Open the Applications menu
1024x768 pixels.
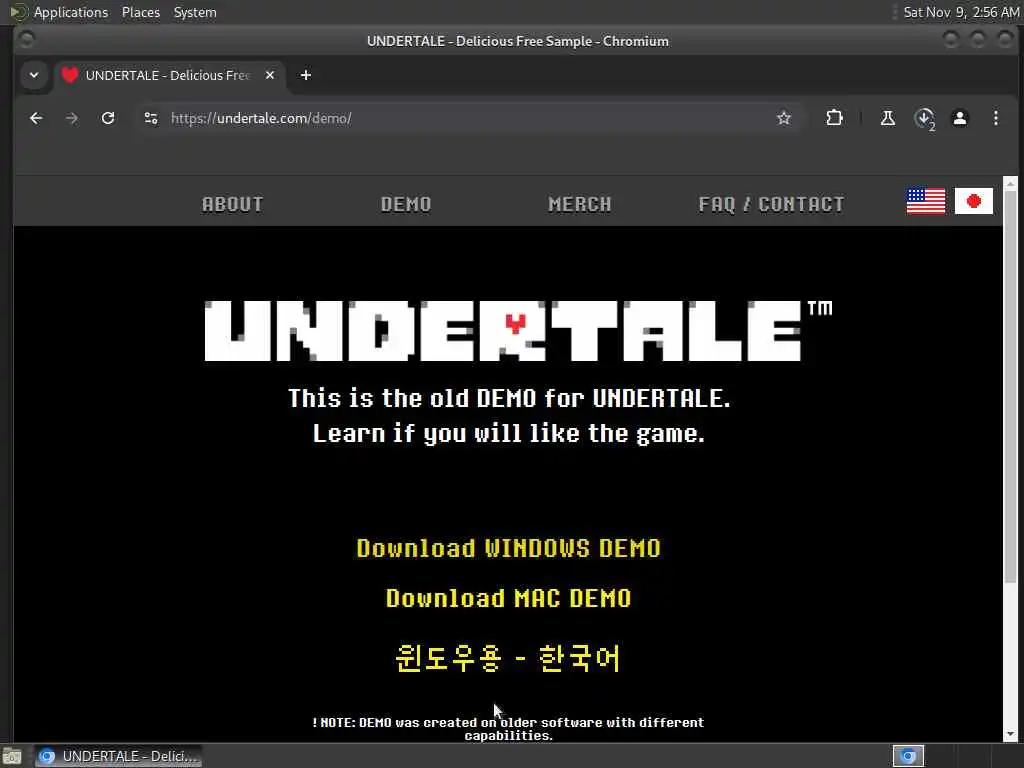(x=71, y=12)
